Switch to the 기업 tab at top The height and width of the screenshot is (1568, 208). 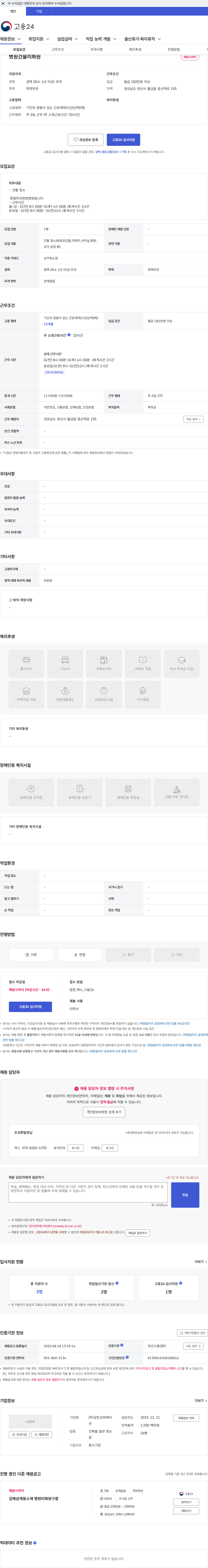point(39,11)
